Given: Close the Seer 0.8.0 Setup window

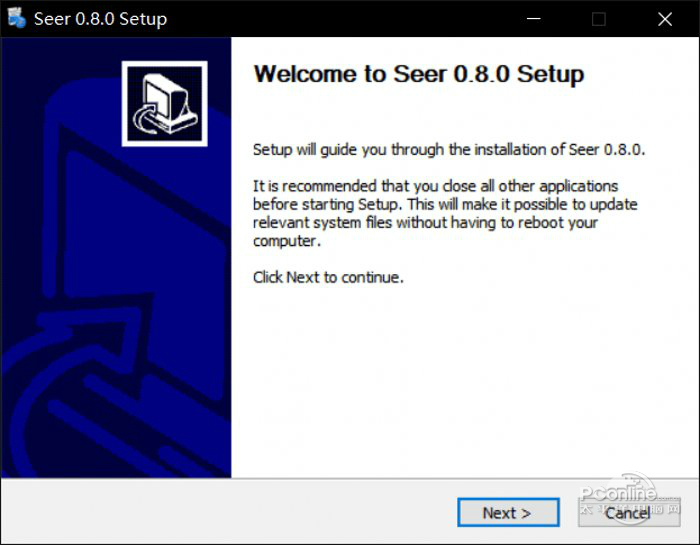Looking at the screenshot, I should [x=665, y=19].
